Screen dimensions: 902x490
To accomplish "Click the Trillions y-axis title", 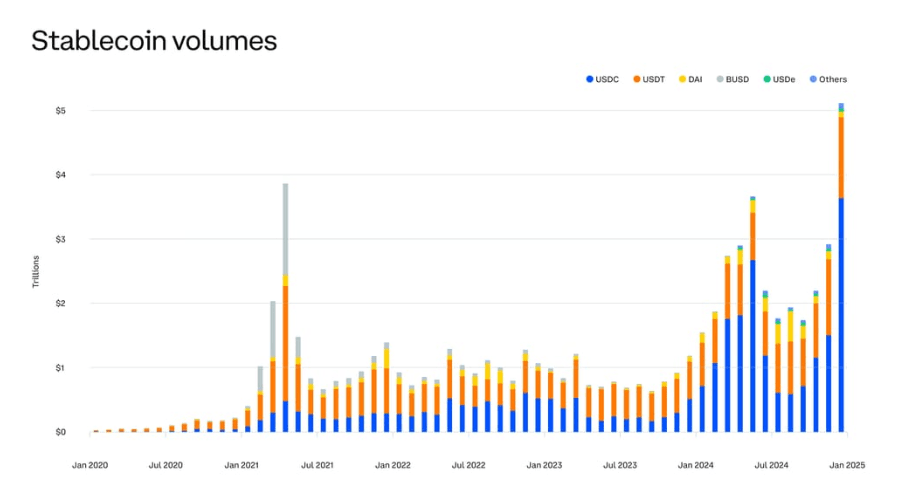I will pos(37,271).
